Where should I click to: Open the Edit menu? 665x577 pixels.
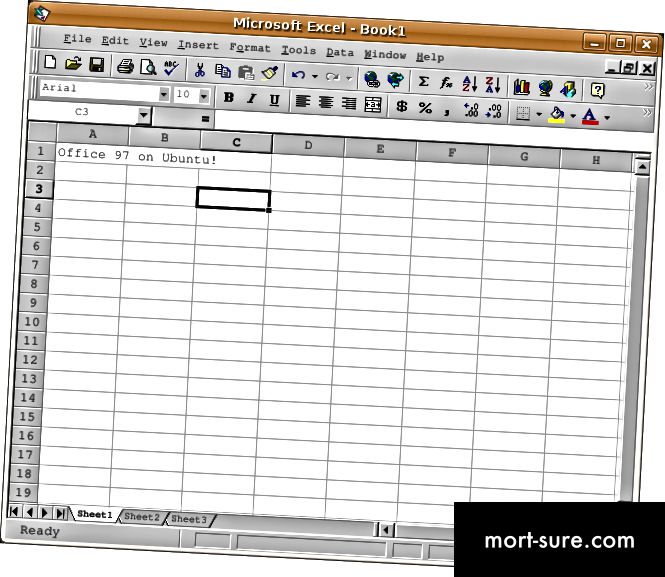[115, 41]
